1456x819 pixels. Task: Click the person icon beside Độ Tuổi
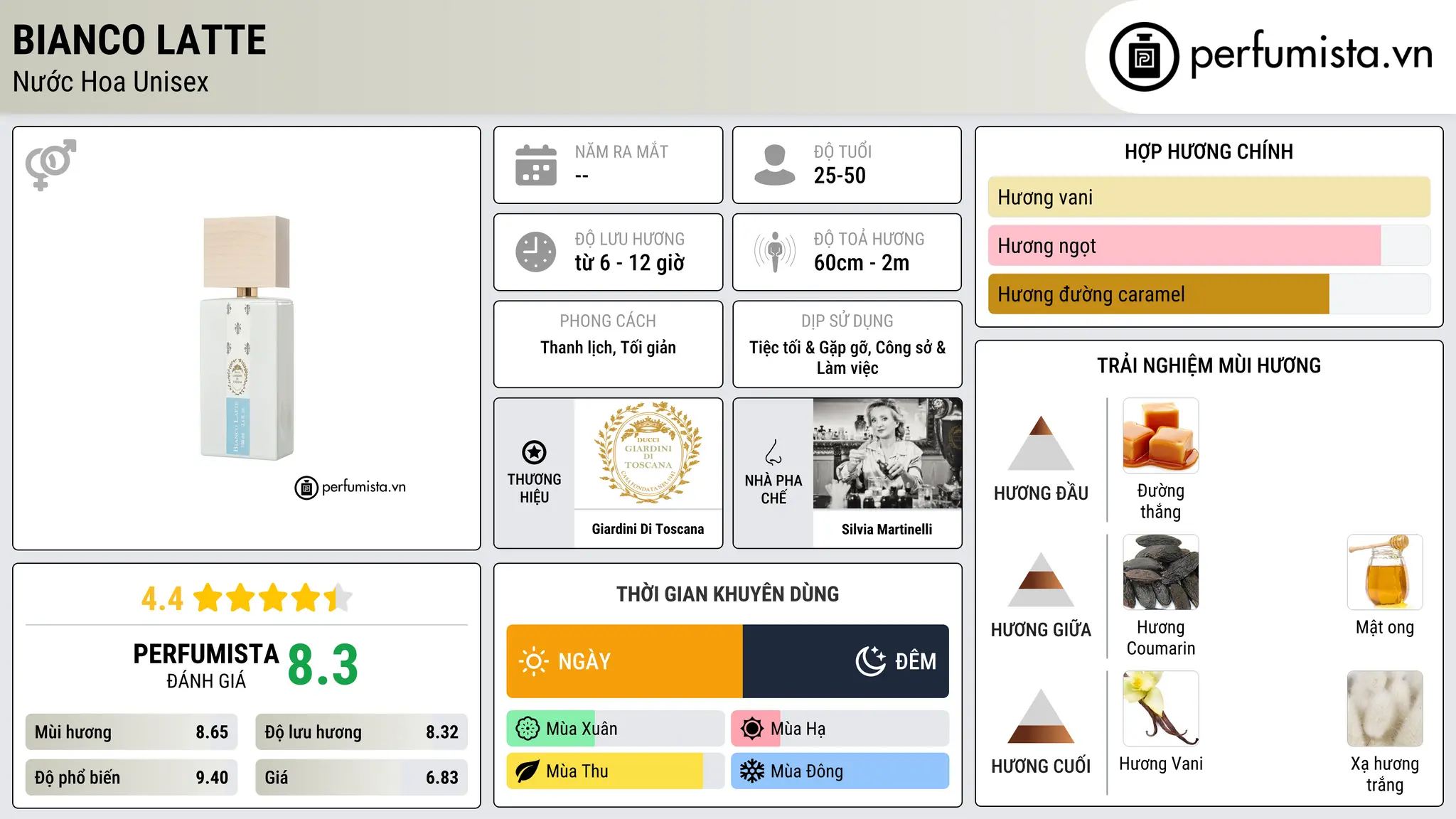click(x=774, y=165)
